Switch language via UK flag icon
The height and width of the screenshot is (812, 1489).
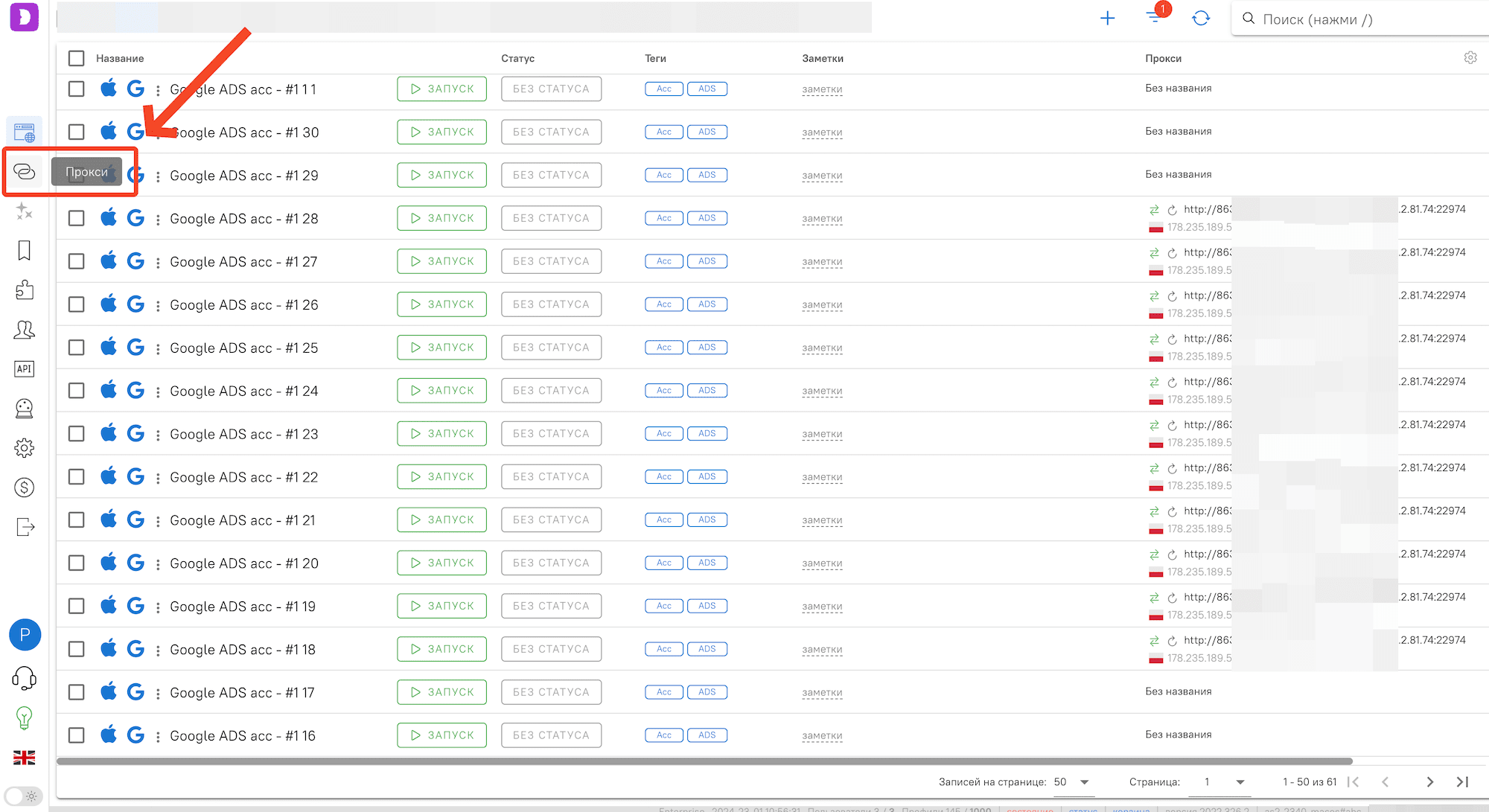point(25,758)
